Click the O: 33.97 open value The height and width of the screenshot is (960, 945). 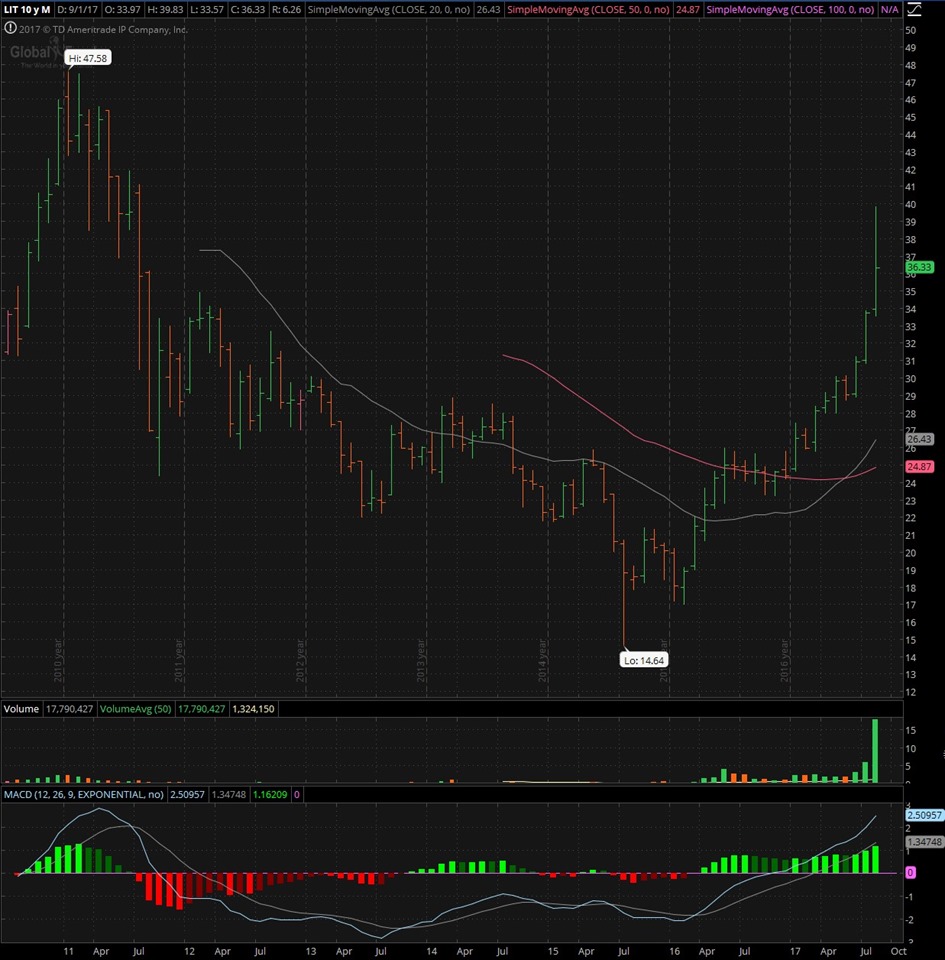[x=122, y=9]
